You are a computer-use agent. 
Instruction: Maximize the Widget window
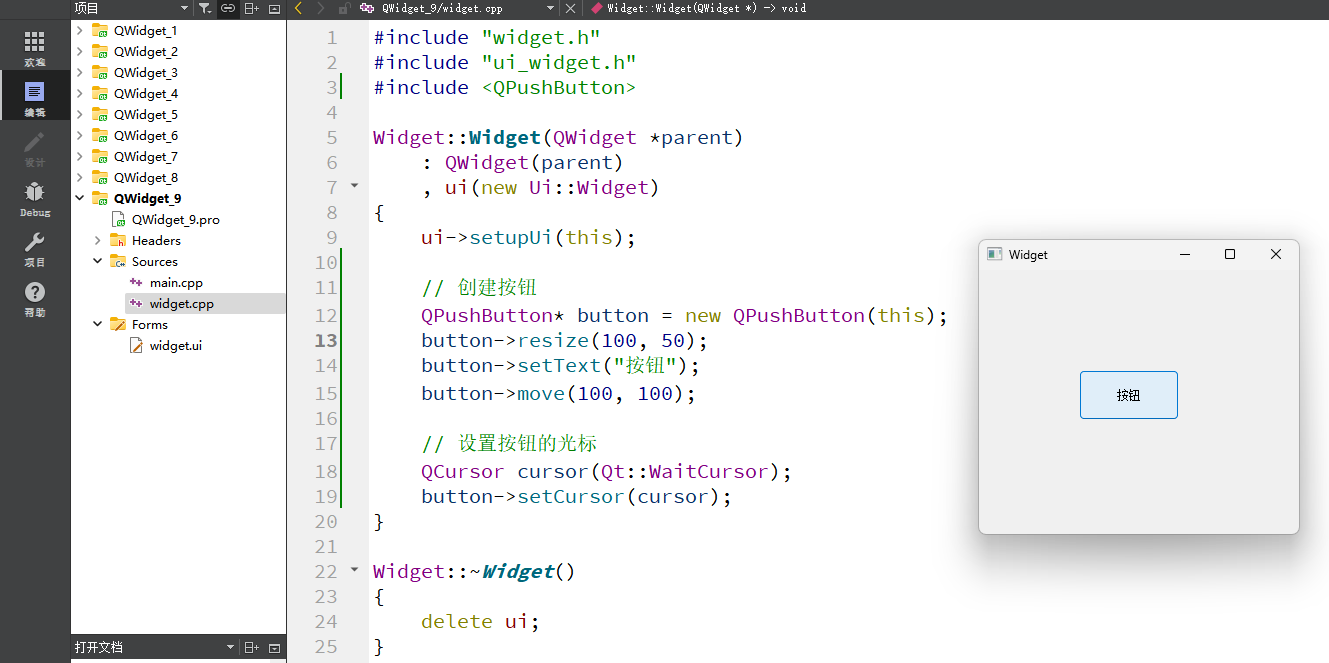(1230, 254)
